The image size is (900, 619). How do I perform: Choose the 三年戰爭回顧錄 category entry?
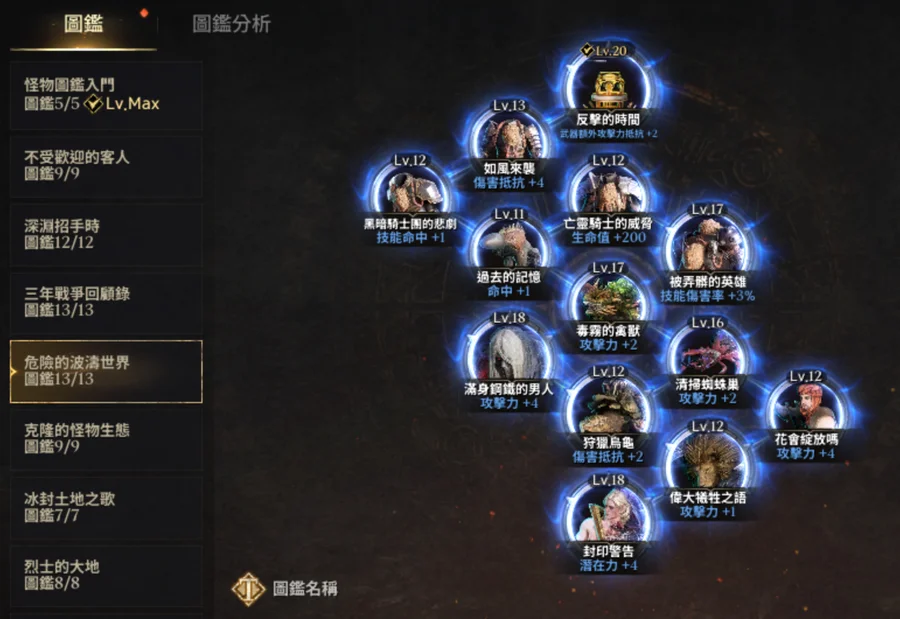[106, 303]
